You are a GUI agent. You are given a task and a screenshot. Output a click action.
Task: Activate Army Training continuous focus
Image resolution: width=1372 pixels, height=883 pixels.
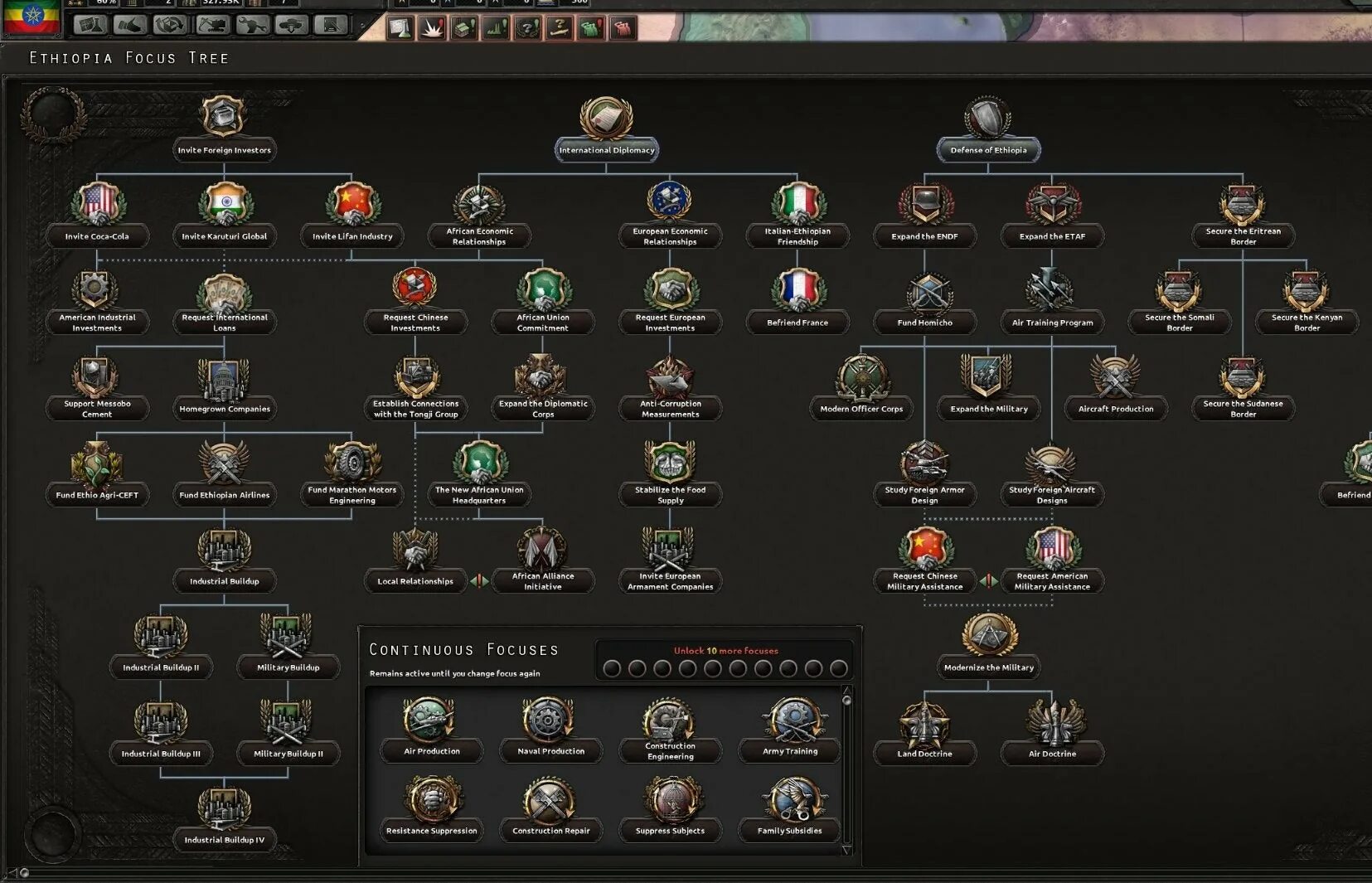[789, 730]
